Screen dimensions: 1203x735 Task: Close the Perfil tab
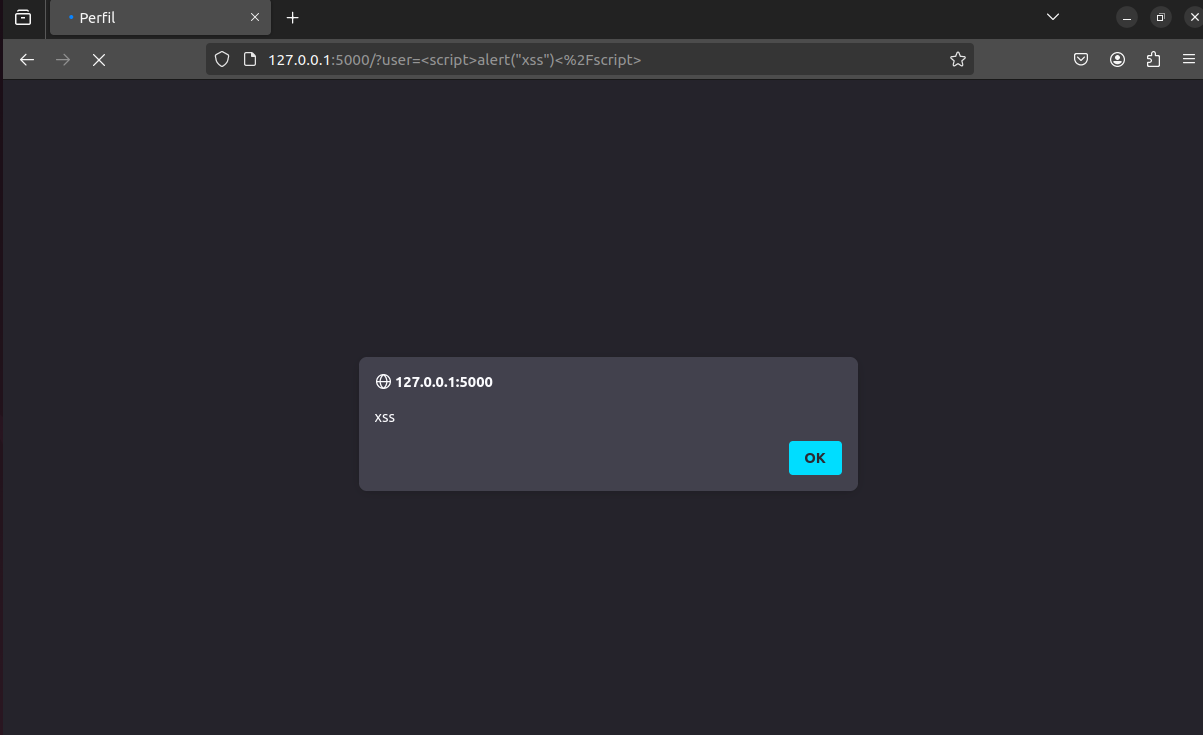pos(255,18)
